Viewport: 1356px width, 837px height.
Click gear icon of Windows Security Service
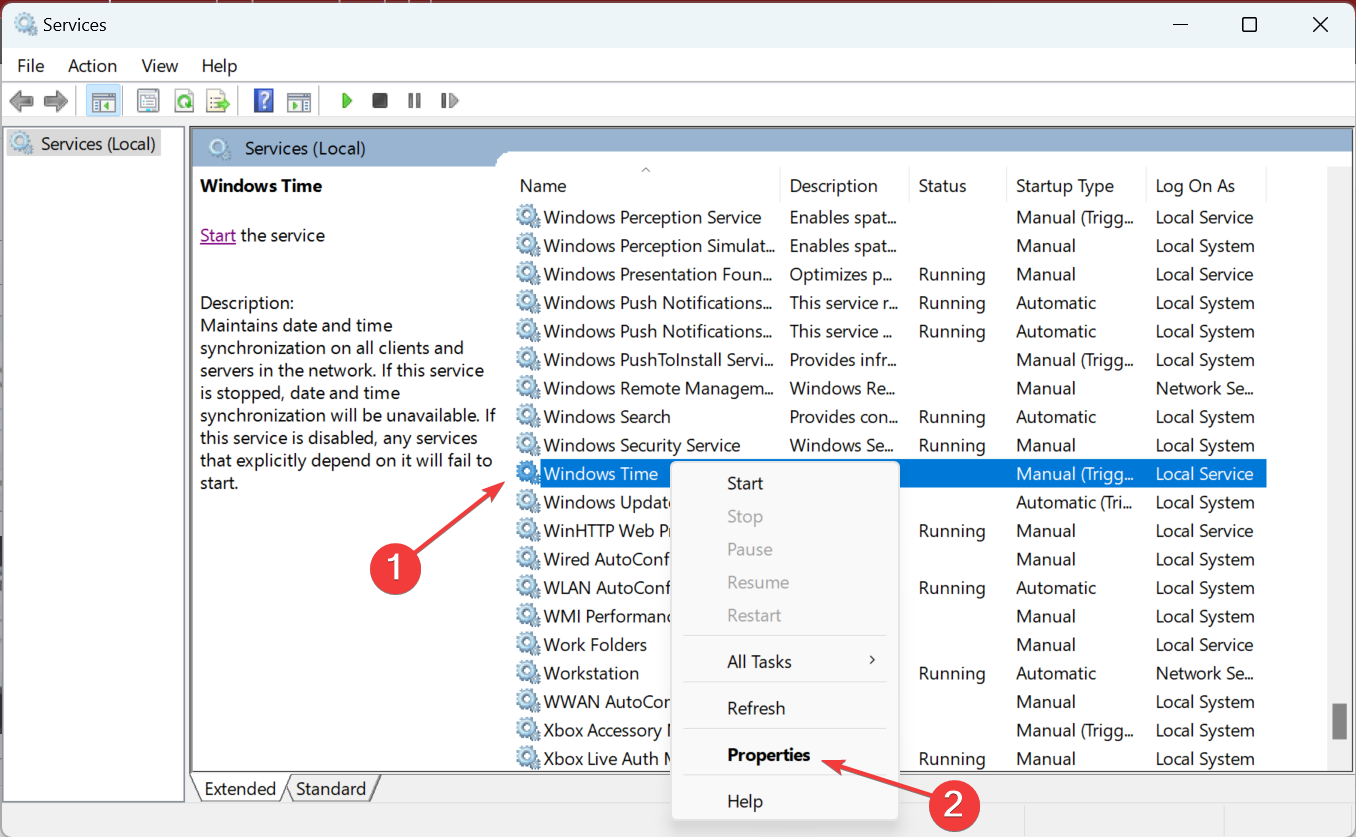pos(527,445)
